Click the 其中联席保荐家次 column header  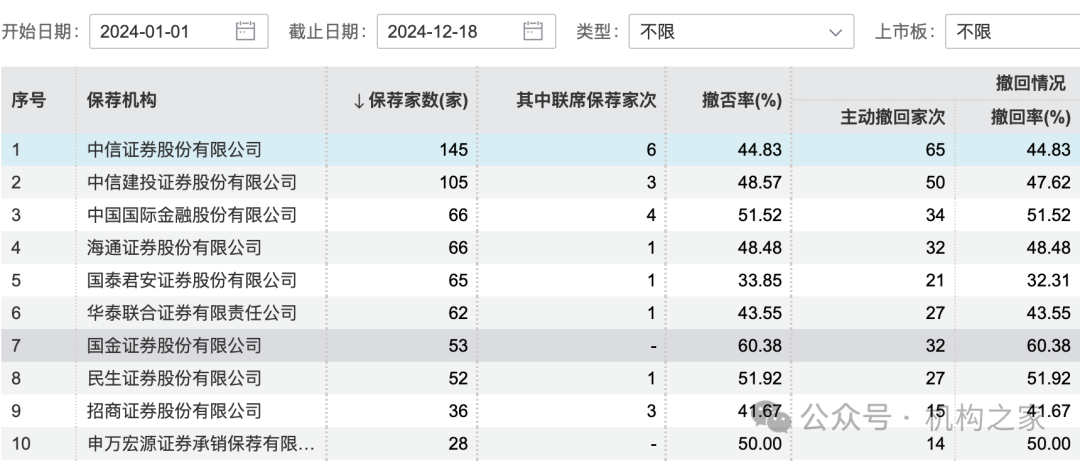[x=586, y=101]
